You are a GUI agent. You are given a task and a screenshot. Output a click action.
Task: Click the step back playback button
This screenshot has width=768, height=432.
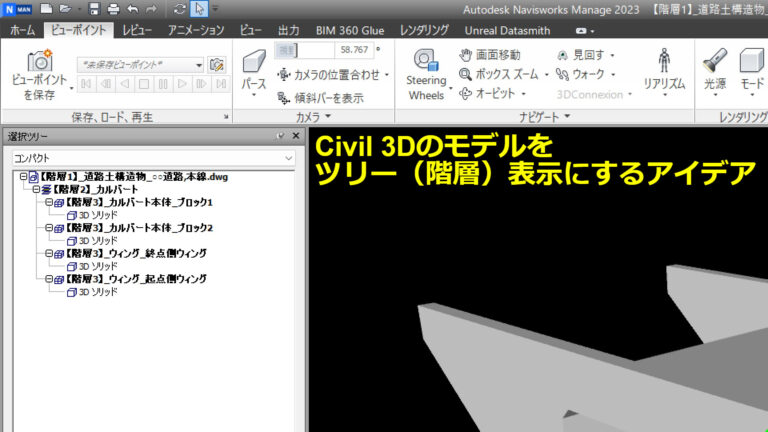click(x=105, y=84)
